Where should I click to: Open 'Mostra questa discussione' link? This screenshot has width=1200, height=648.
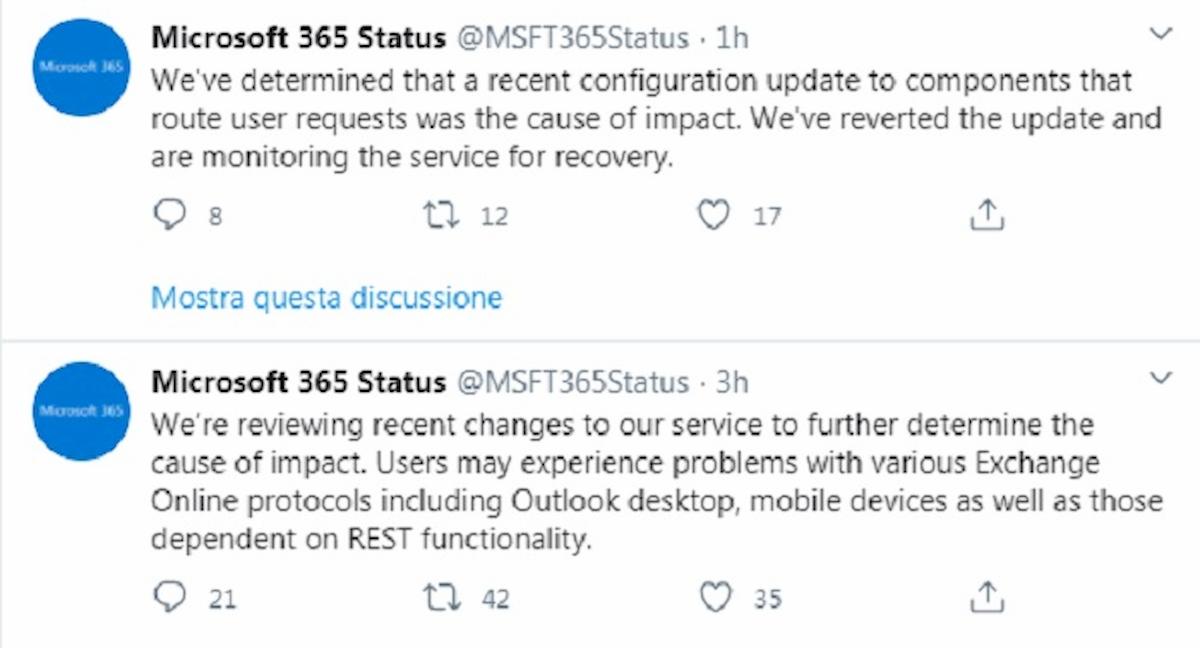[325, 297]
